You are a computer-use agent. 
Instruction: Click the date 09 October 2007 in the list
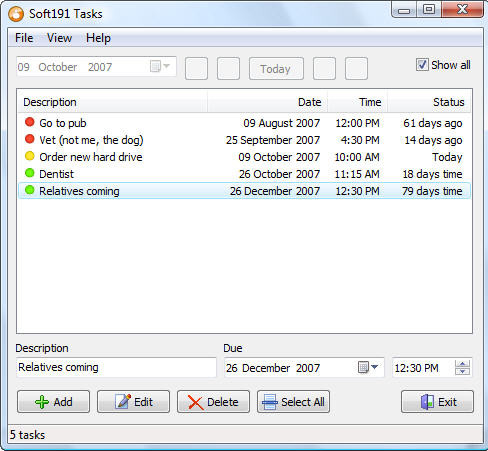pos(279,157)
